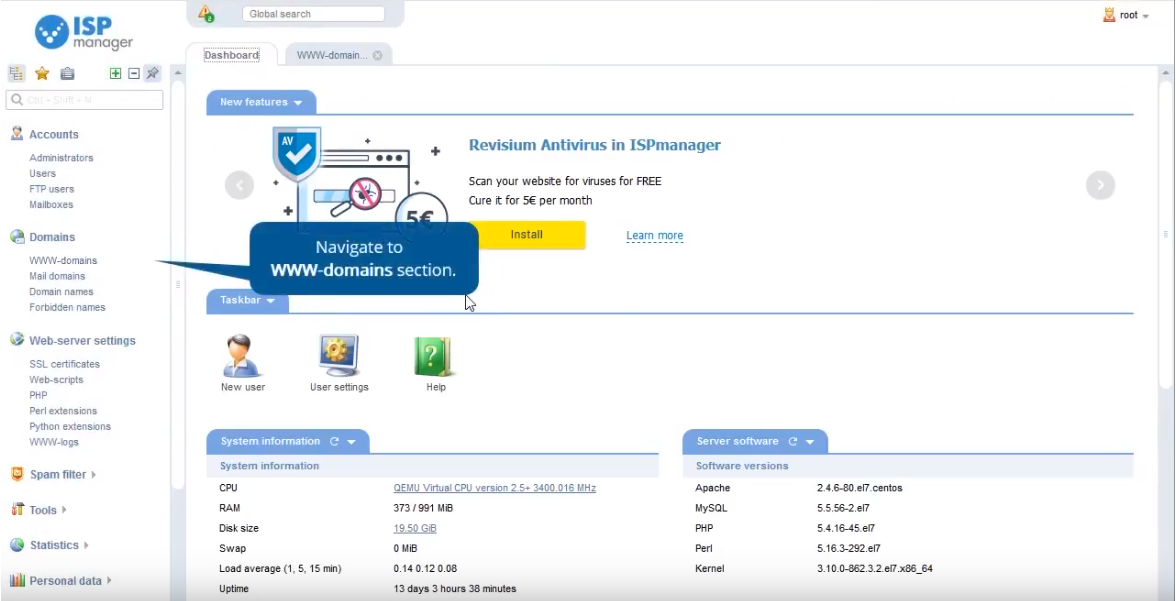Collapse all menu sections with minus icon
Viewport: 1176px width, 601px height.
pyautogui.click(x=134, y=74)
